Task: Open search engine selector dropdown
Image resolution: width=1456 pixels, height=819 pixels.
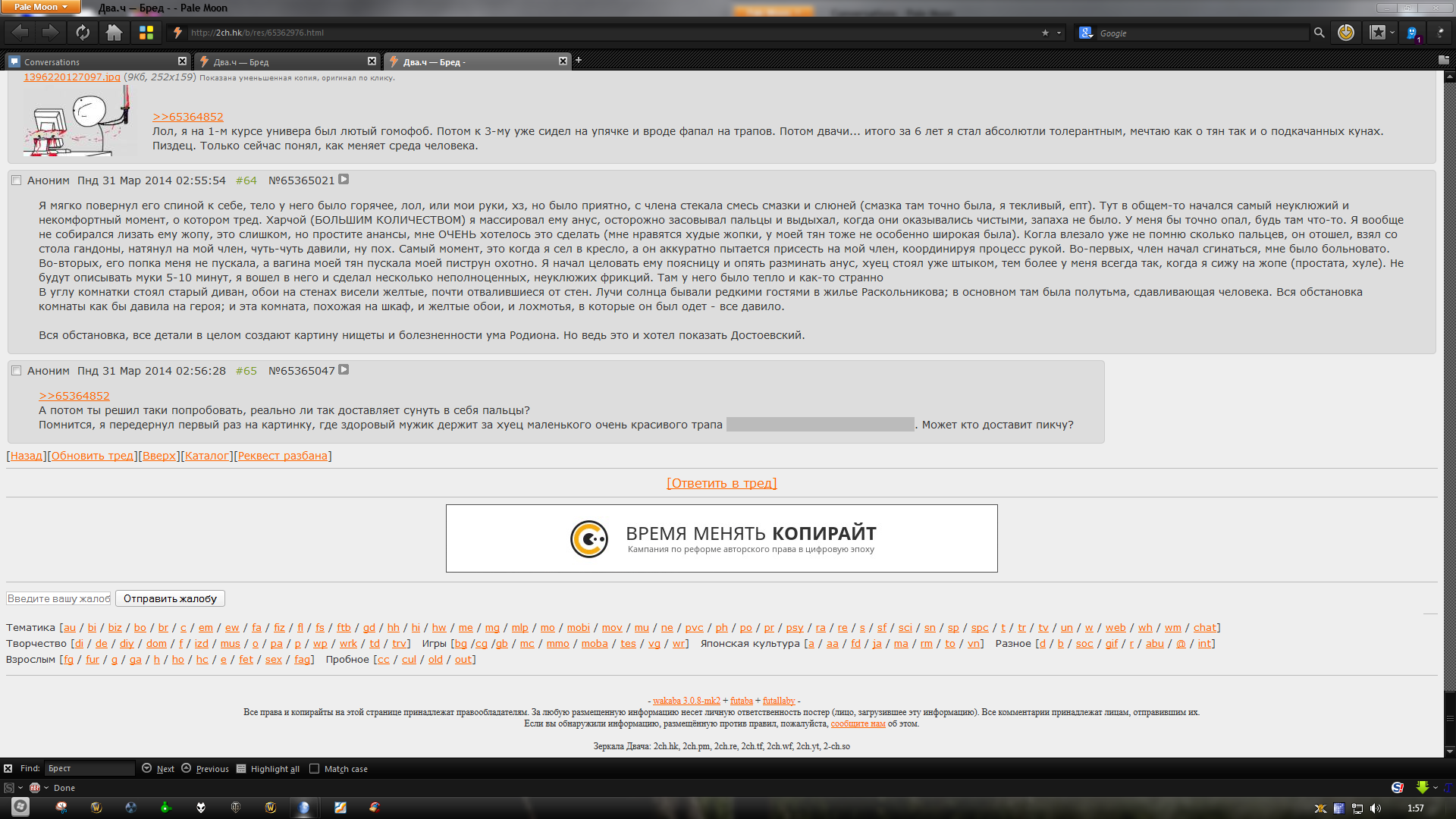Action: pyautogui.click(x=1086, y=33)
